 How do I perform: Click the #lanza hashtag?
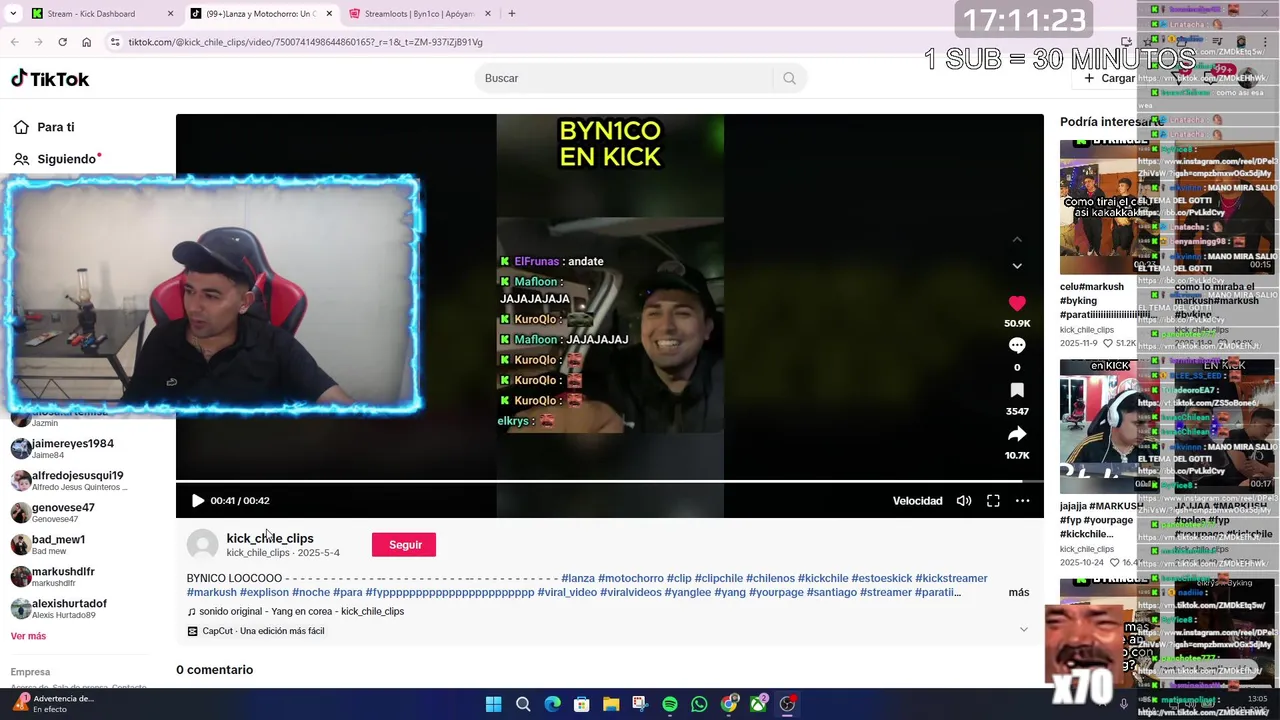pos(578,578)
